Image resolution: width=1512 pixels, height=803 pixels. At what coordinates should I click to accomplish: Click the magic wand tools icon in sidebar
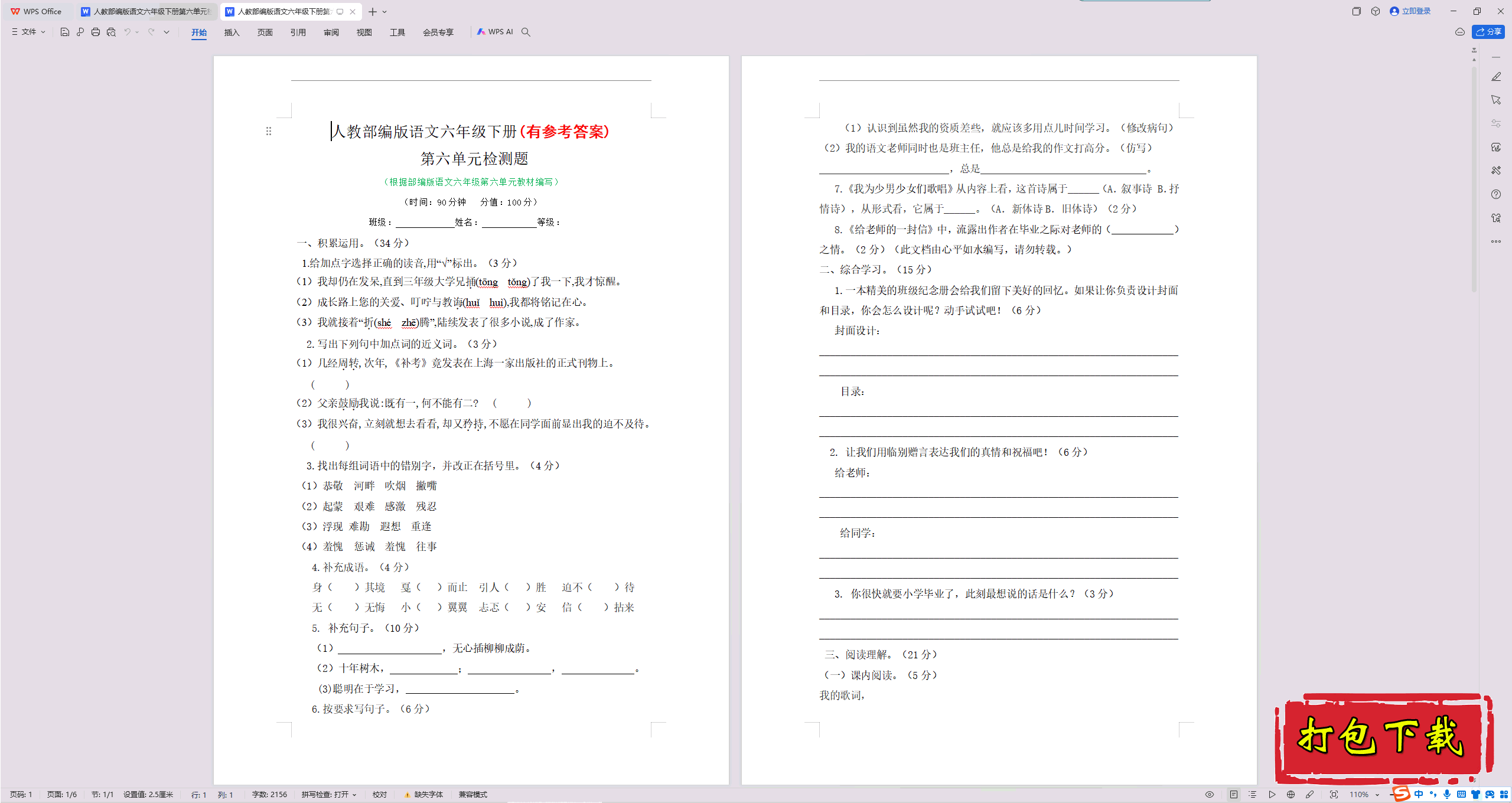point(1496,171)
